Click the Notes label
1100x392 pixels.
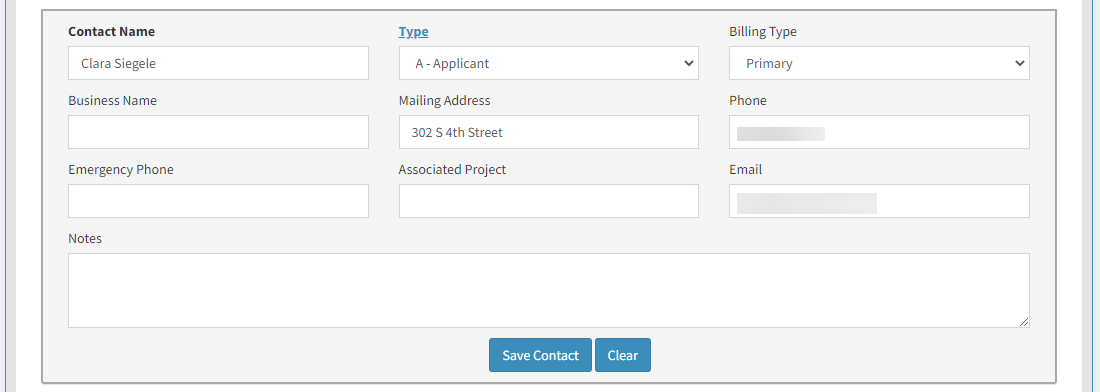click(x=85, y=238)
